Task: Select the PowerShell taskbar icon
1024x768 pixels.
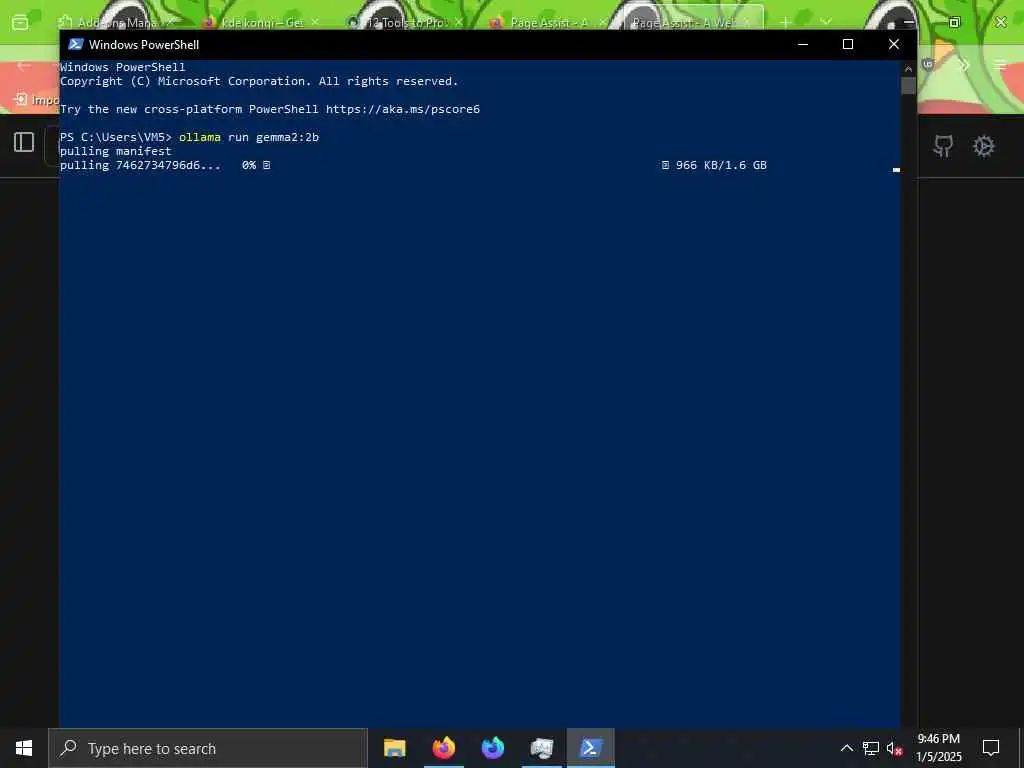Action: (590, 748)
